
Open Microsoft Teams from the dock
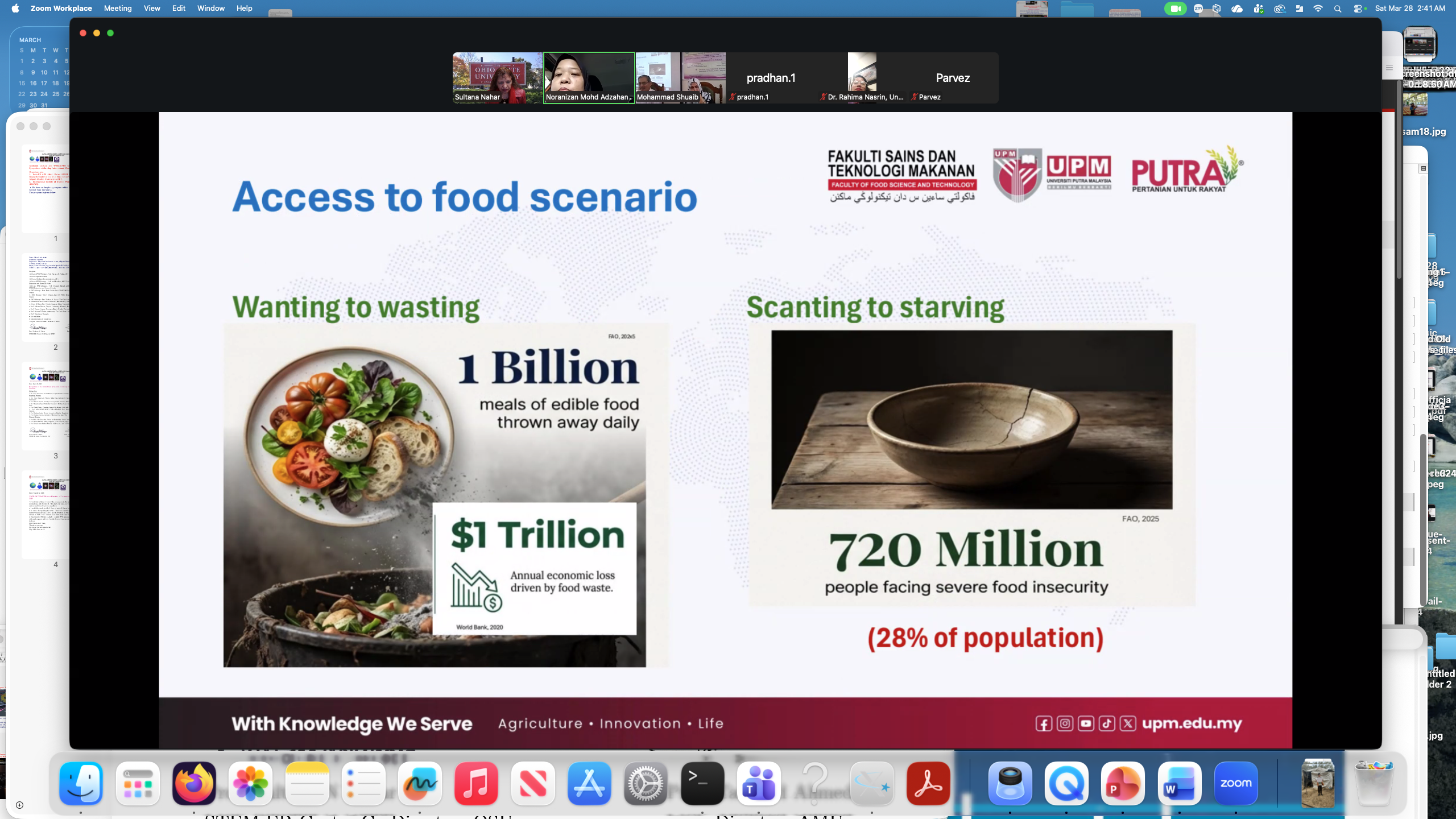pos(758,783)
